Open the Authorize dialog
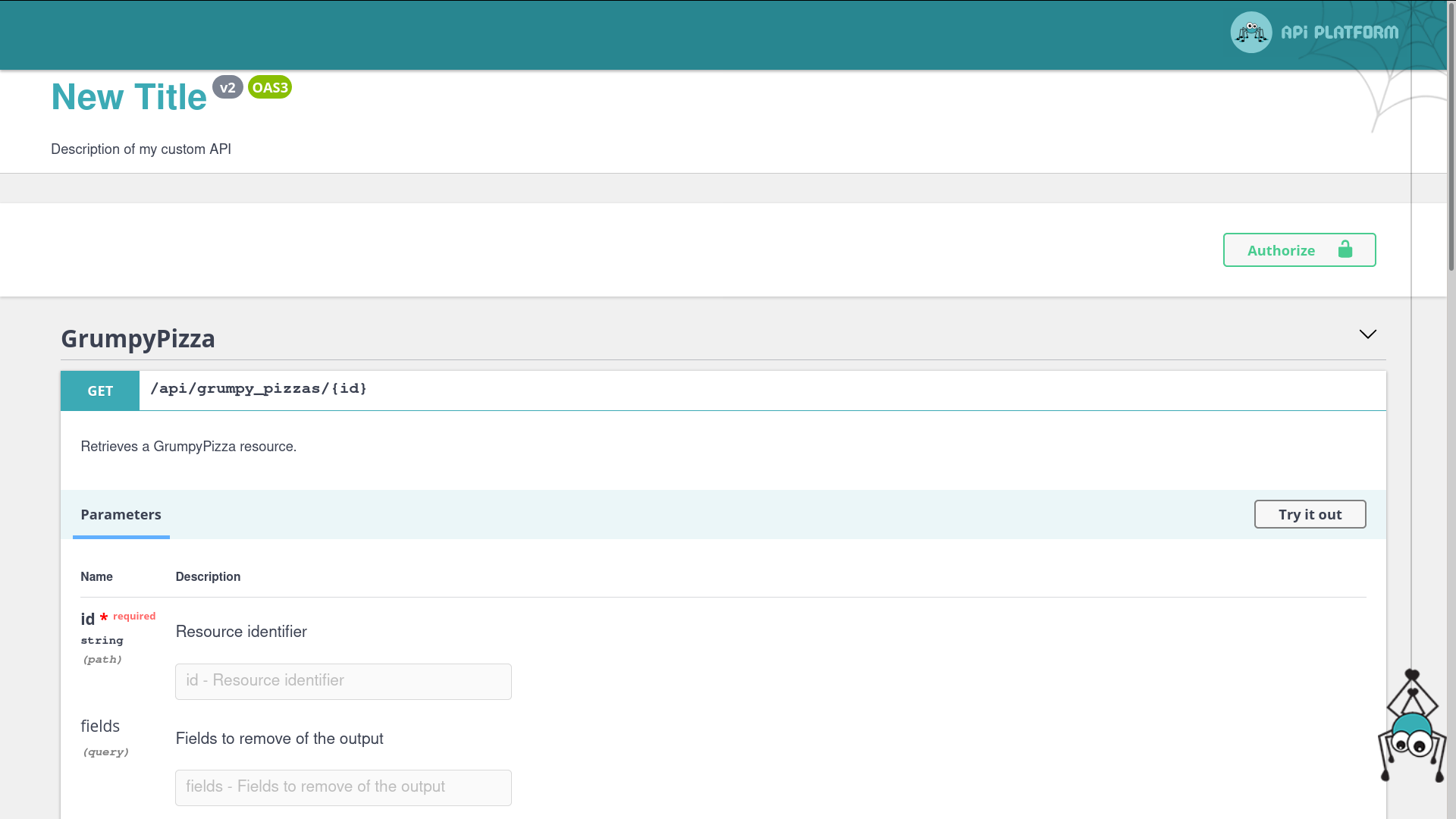 click(x=1282, y=249)
